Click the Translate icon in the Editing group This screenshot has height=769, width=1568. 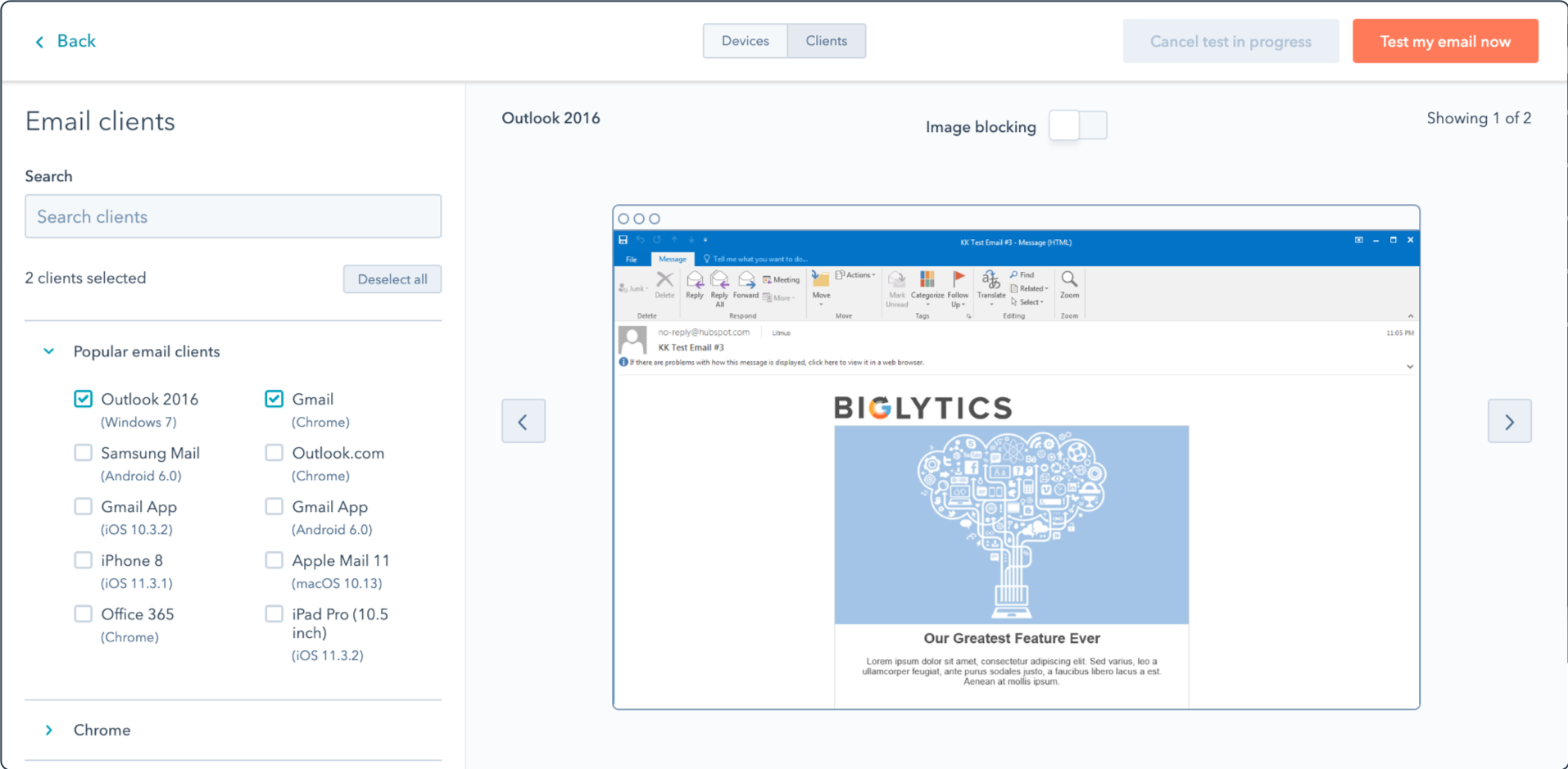pos(990,280)
